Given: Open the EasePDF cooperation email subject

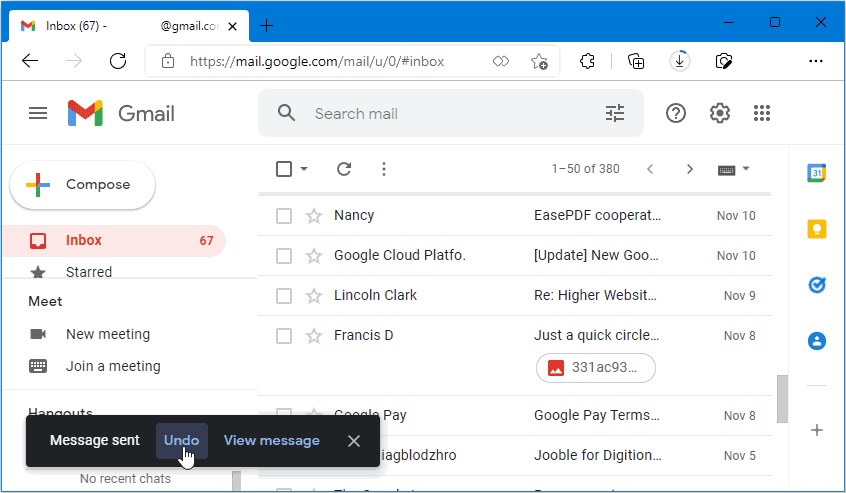Looking at the screenshot, I should 597,216.
